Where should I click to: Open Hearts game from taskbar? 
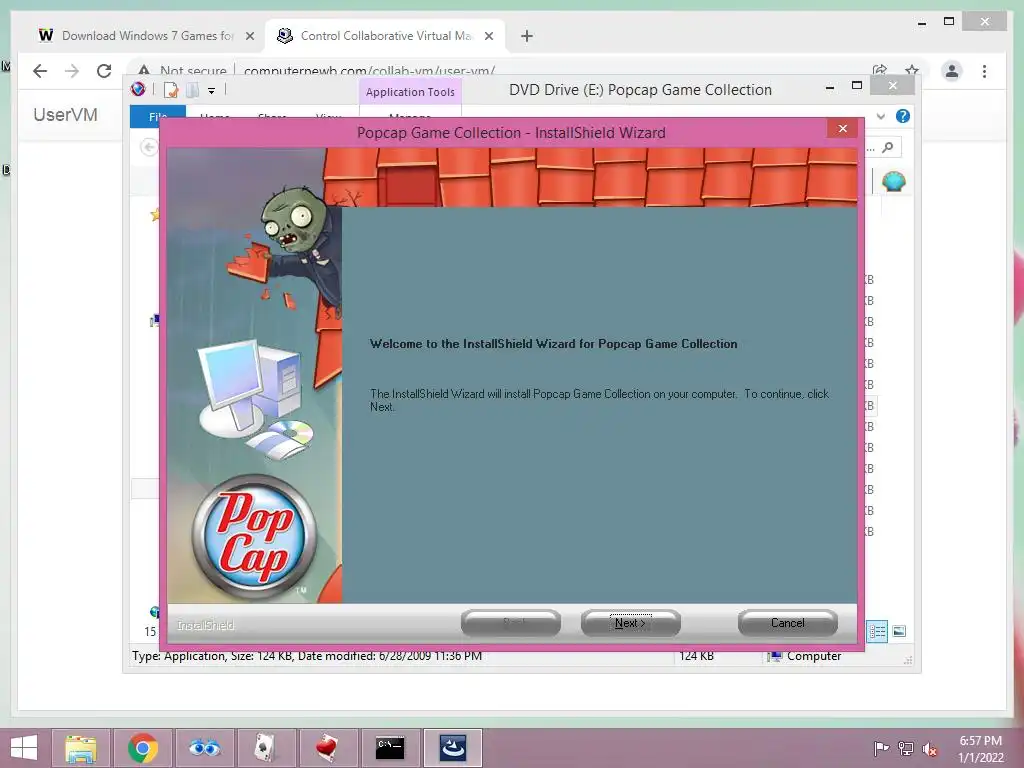click(x=327, y=748)
